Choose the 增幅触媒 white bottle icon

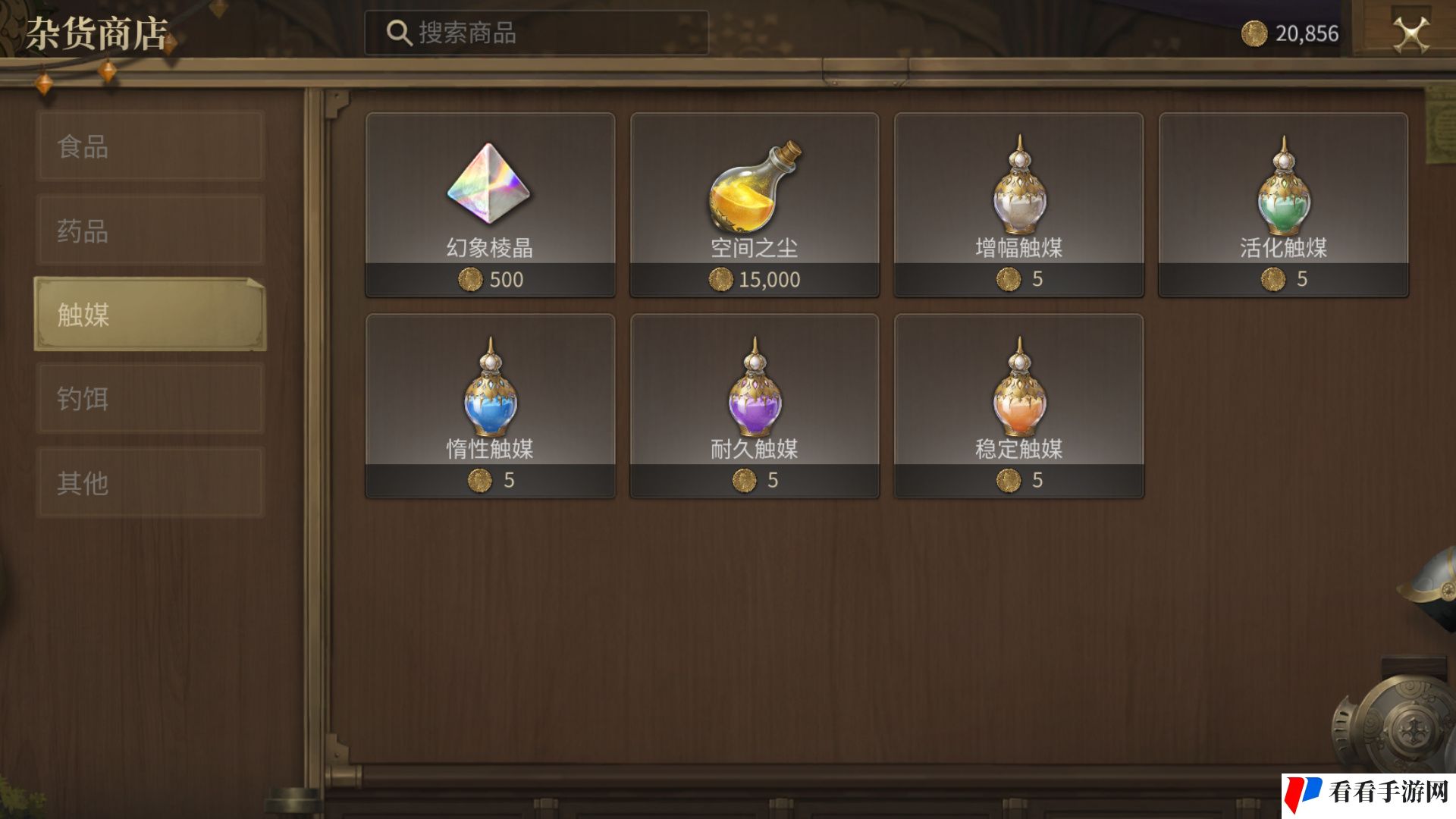(x=1019, y=184)
